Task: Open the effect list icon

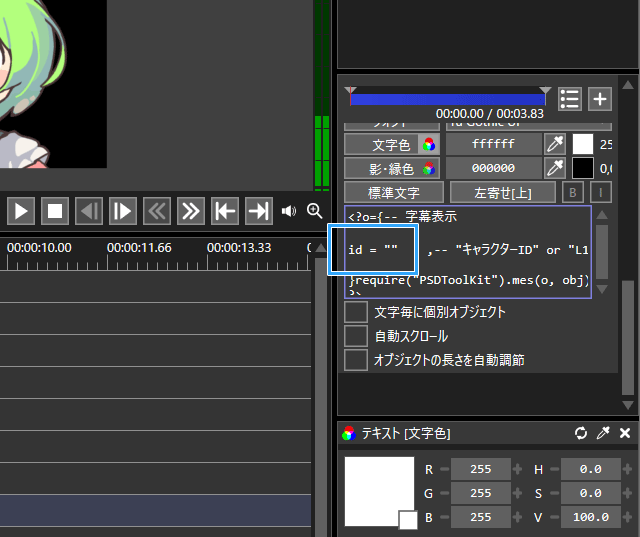Action: (569, 99)
